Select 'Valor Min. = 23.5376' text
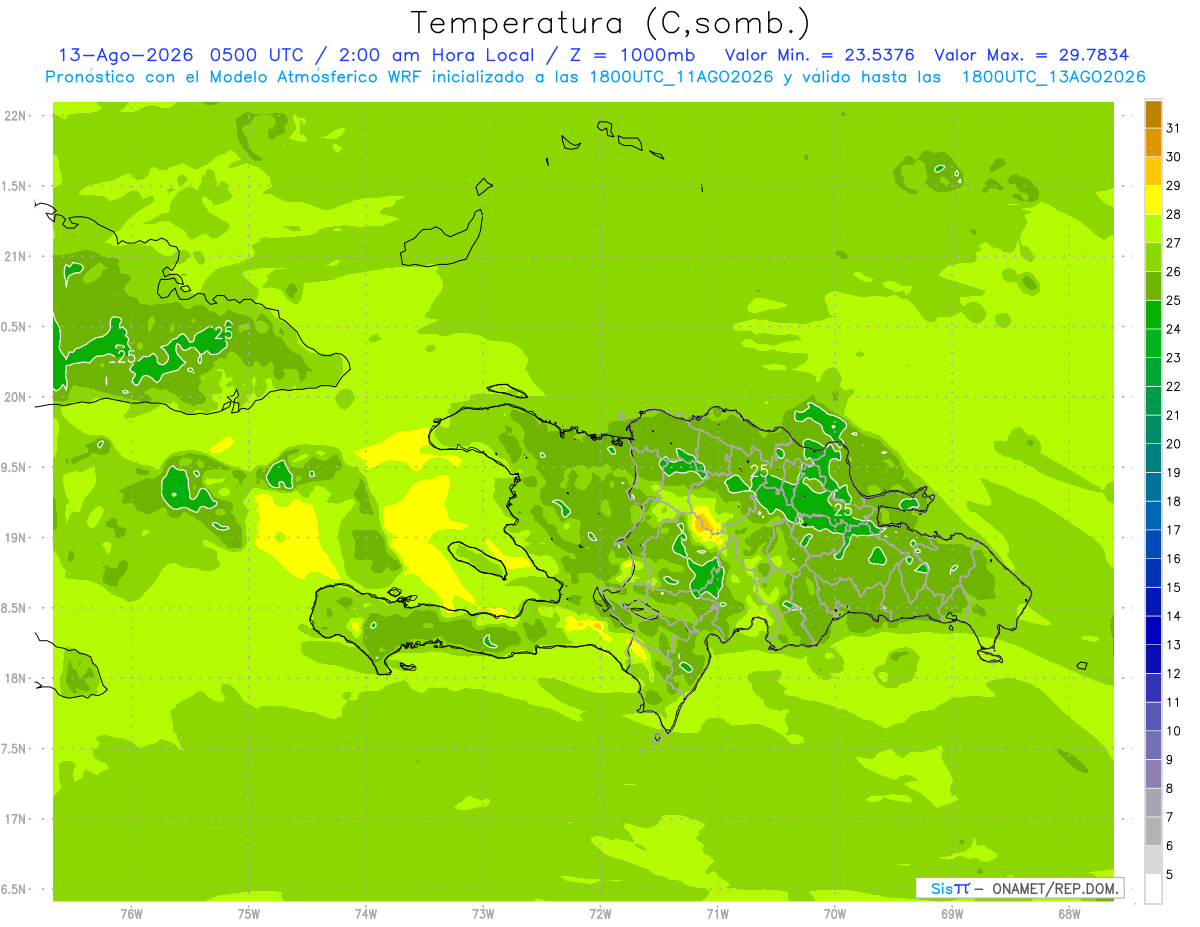This screenshot has height=927, width=1200. pyautogui.click(x=820, y=55)
